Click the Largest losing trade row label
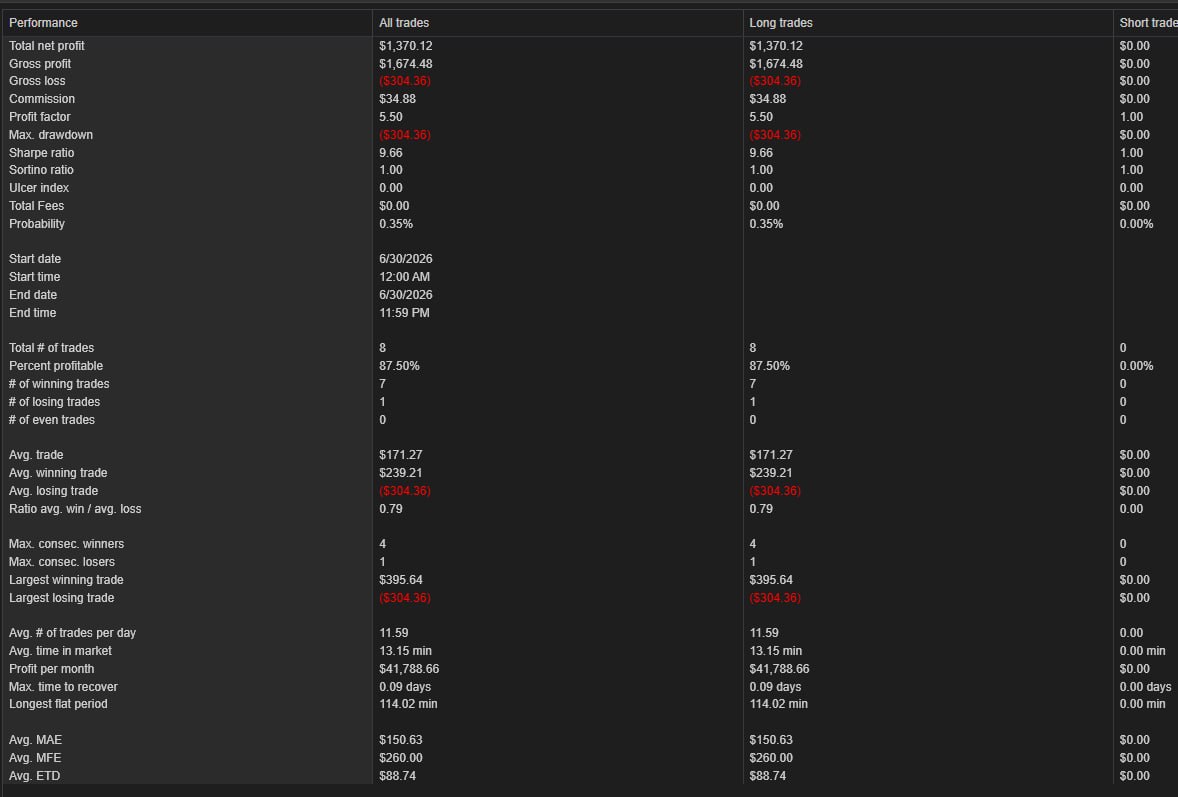Image resolution: width=1178 pixels, height=797 pixels. click(x=62, y=598)
